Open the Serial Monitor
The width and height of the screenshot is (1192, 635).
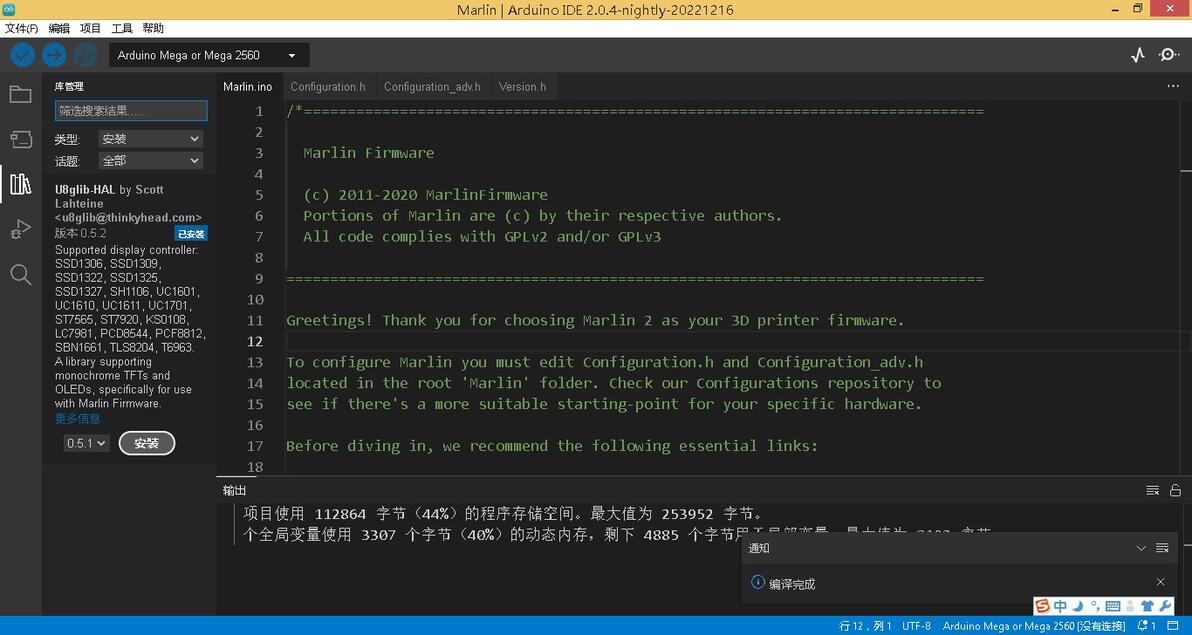pos(1168,55)
